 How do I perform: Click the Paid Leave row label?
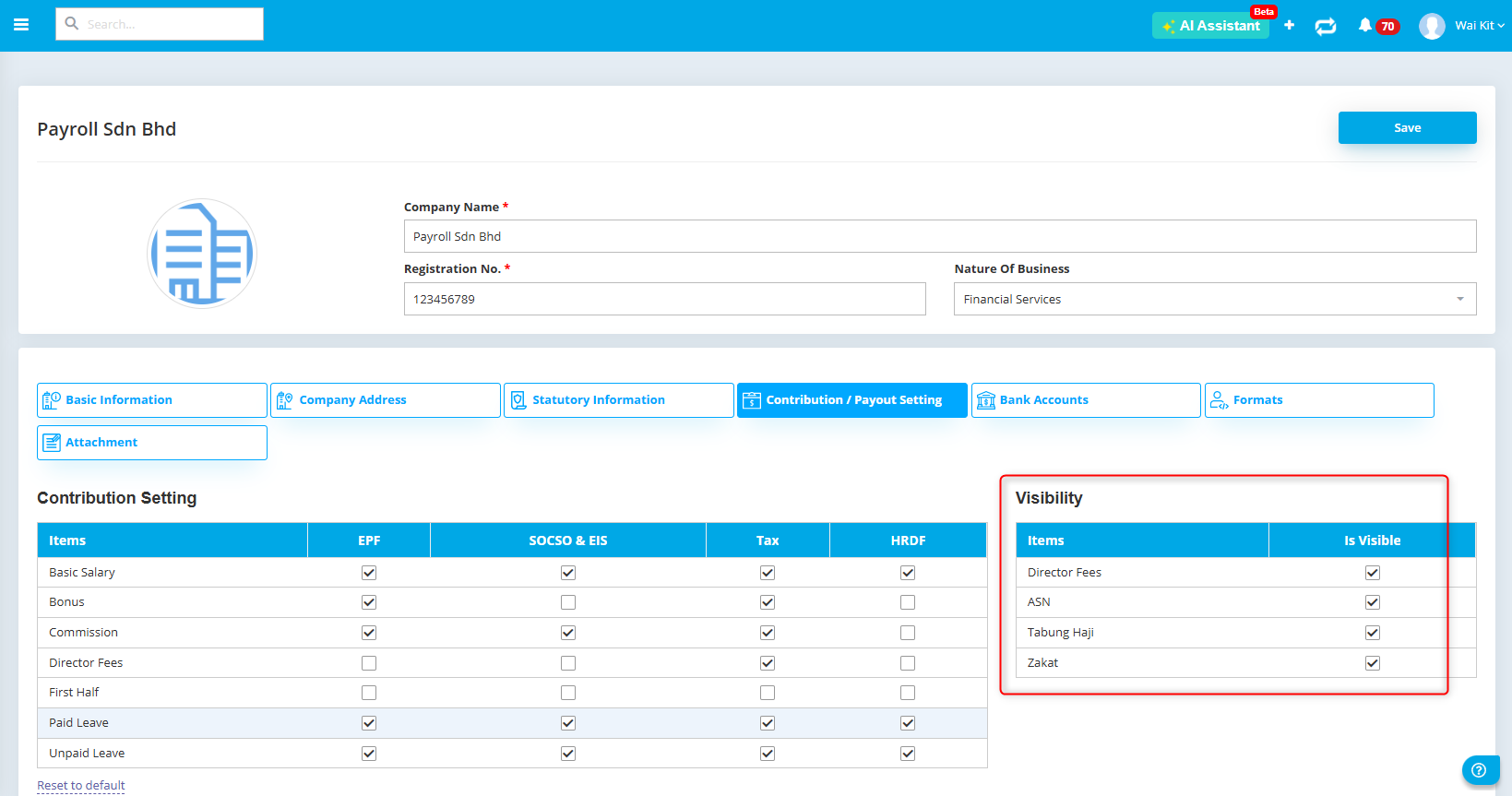pos(78,723)
